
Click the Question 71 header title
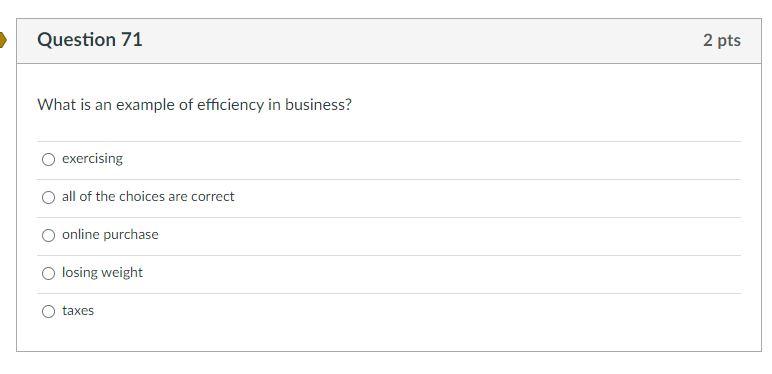pyautogui.click(x=90, y=39)
